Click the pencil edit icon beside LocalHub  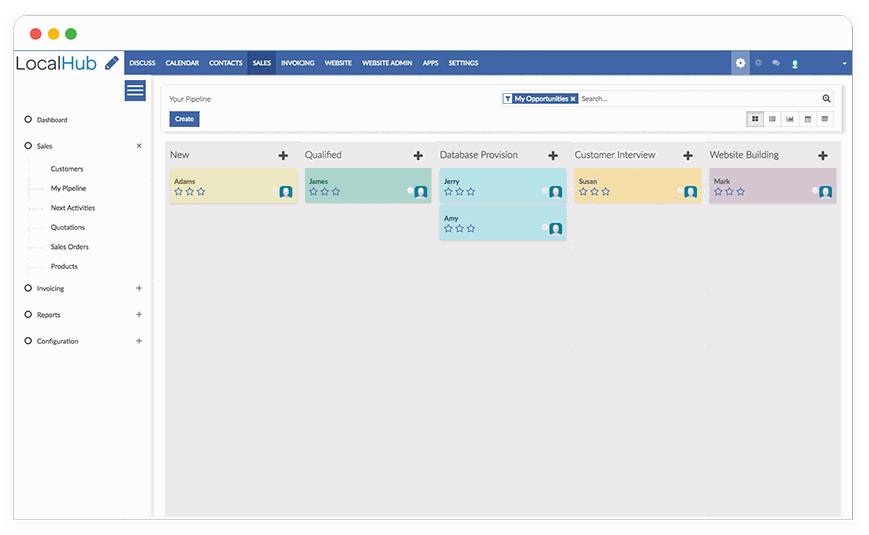[x=112, y=63]
